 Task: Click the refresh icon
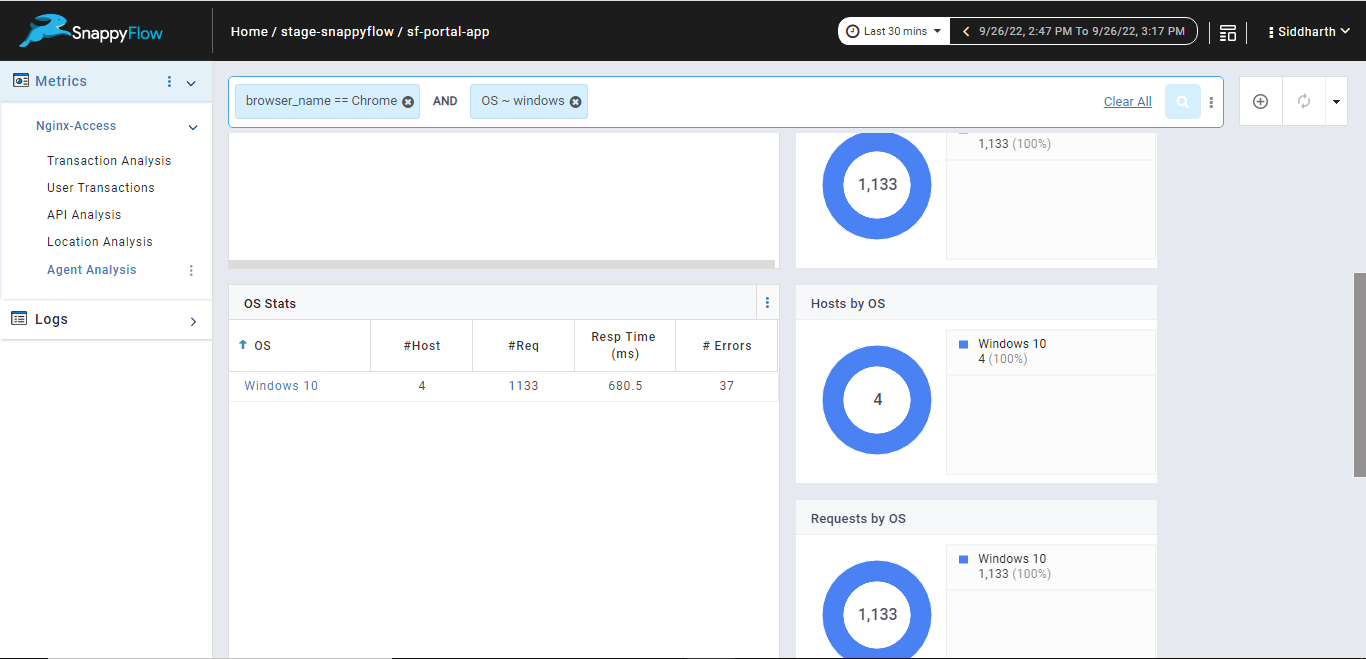(1304, 102)
